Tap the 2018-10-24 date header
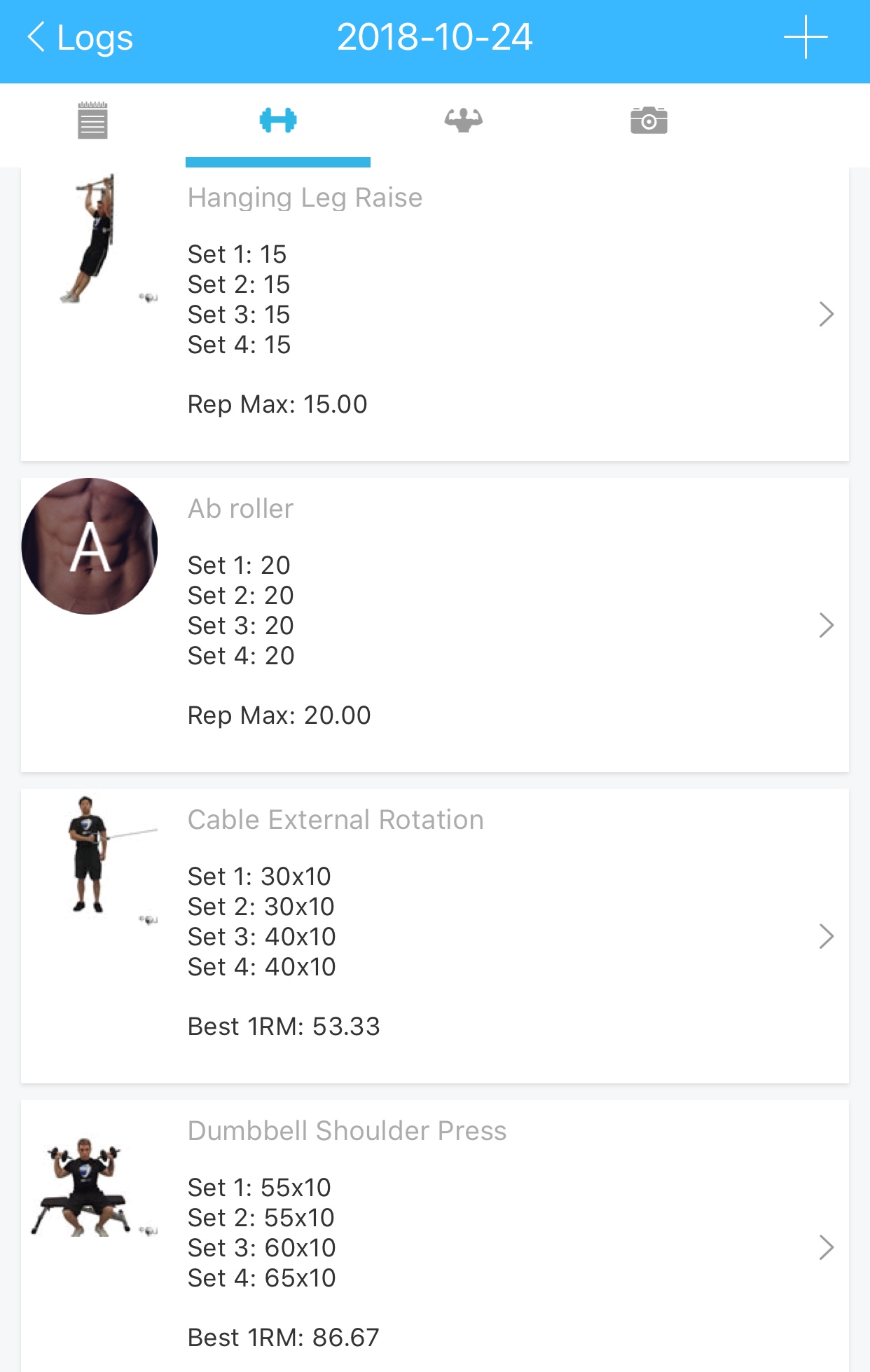The width and height of the screenshot is (870, 1372). (x=434, y=38)
